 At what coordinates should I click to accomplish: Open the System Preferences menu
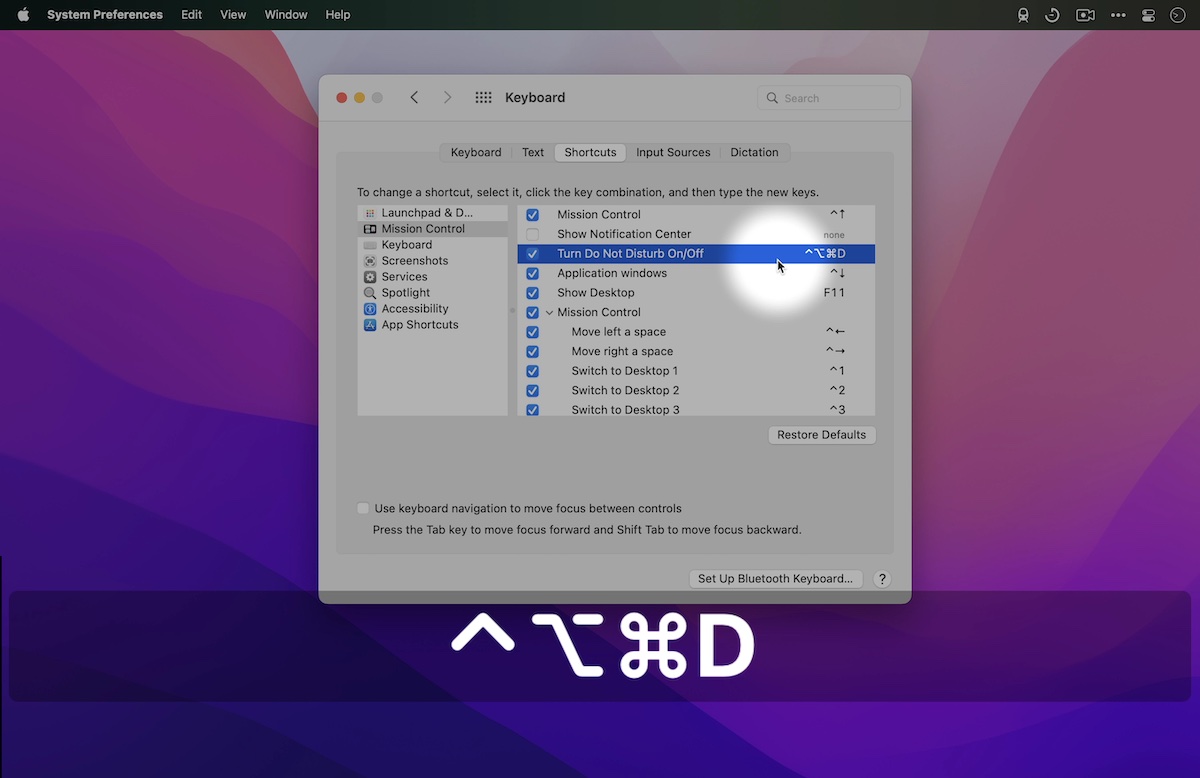point(105,15)
